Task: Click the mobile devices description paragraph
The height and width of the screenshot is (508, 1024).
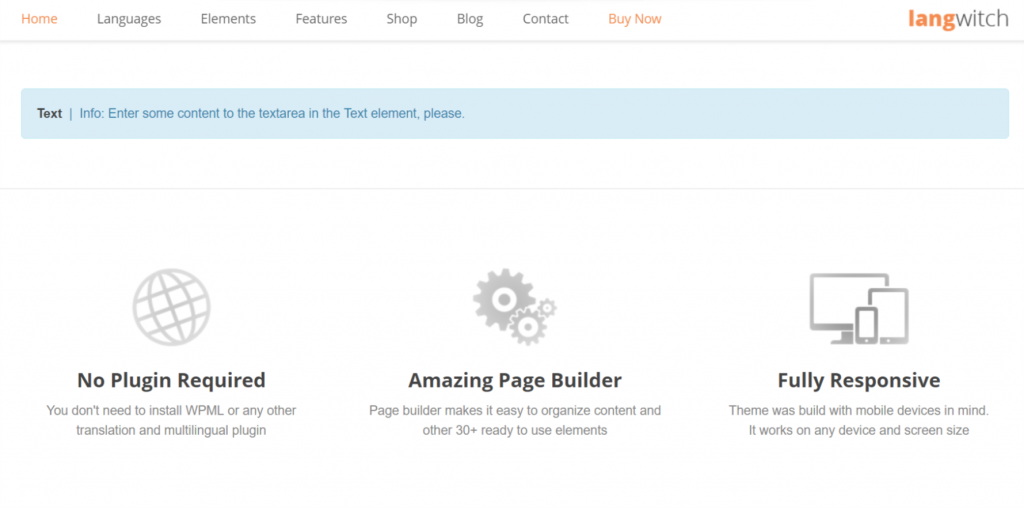Action: [859, 421]
